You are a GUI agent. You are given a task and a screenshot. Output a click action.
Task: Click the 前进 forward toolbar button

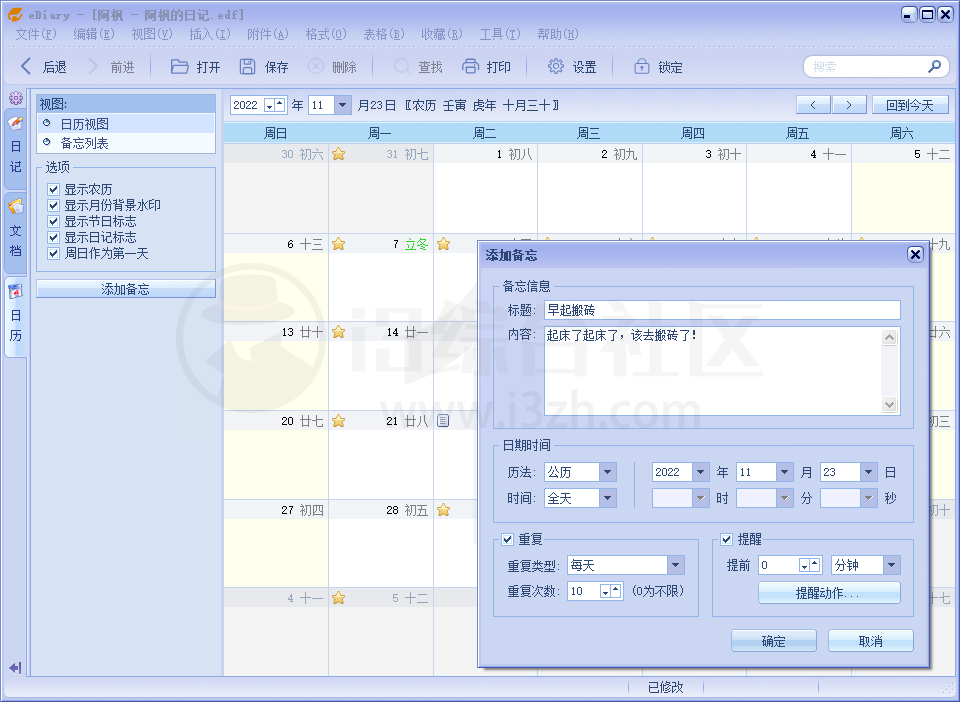click(x=111, y=67)
